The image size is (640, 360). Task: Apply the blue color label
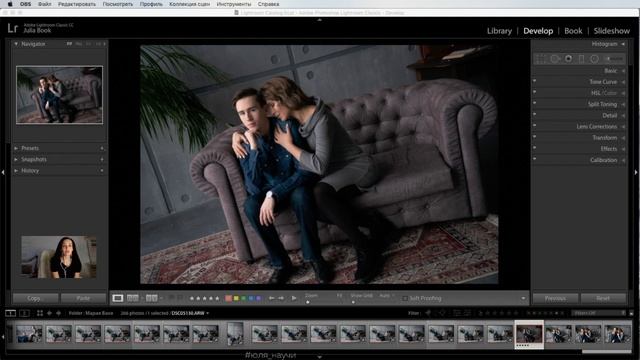(251, 298)
